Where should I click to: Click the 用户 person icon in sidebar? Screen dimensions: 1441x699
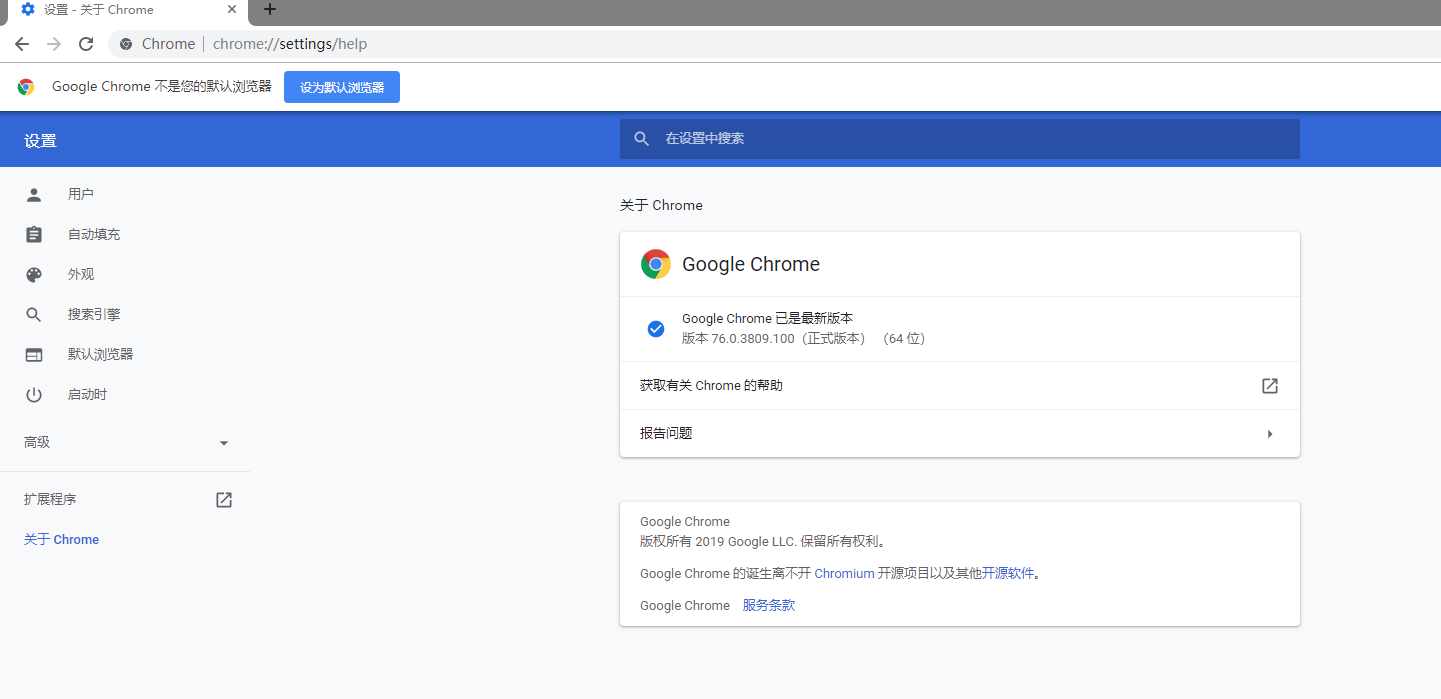coord(34,194)
